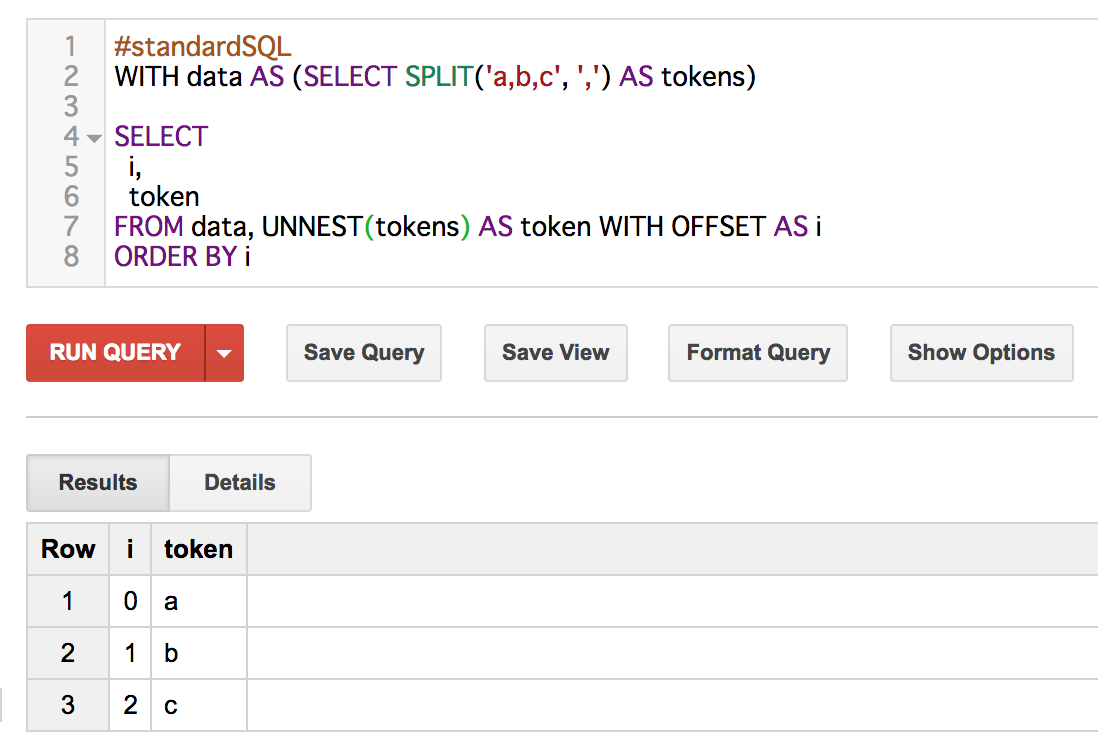Click line number 8 in the editor
1098x742 pixels.
[x=71, y=256]
